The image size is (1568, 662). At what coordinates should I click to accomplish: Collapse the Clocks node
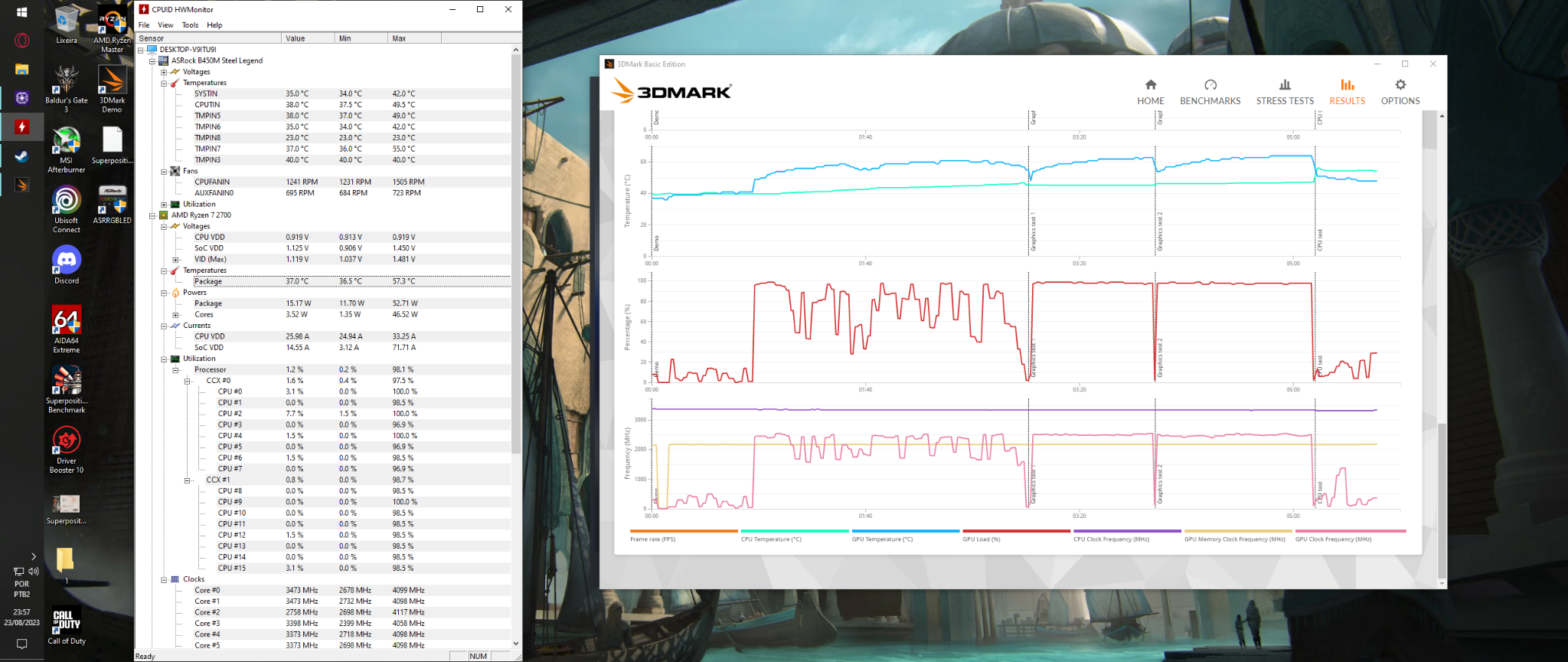(x=164, y=580)
